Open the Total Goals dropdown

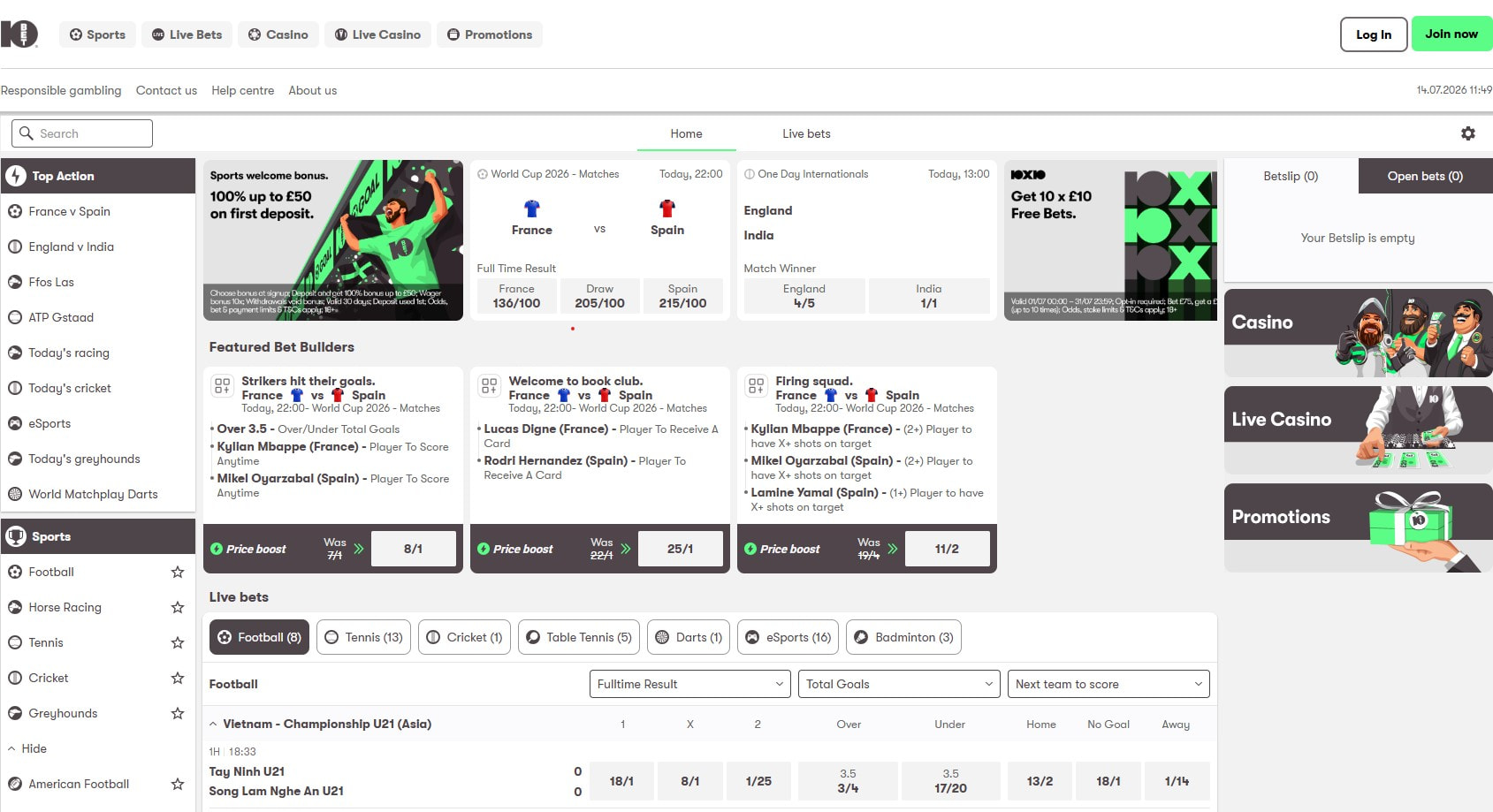pyautogui.click(x=899, y=684)
